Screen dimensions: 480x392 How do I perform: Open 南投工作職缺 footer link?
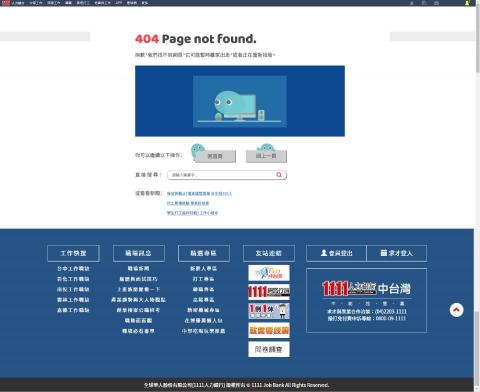pyautogui.click(x=73, y=289)
